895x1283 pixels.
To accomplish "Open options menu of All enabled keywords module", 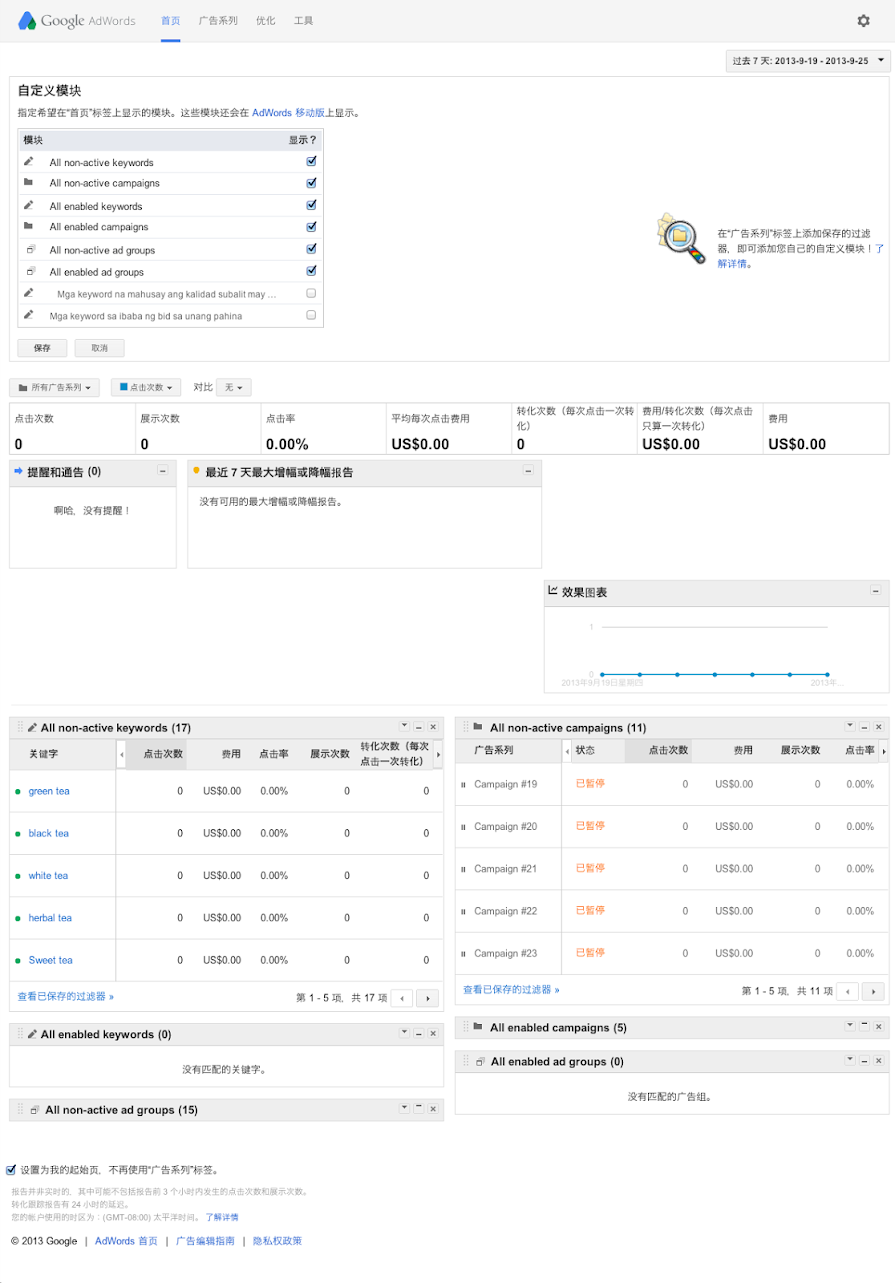I will (x=404, y=1033).
